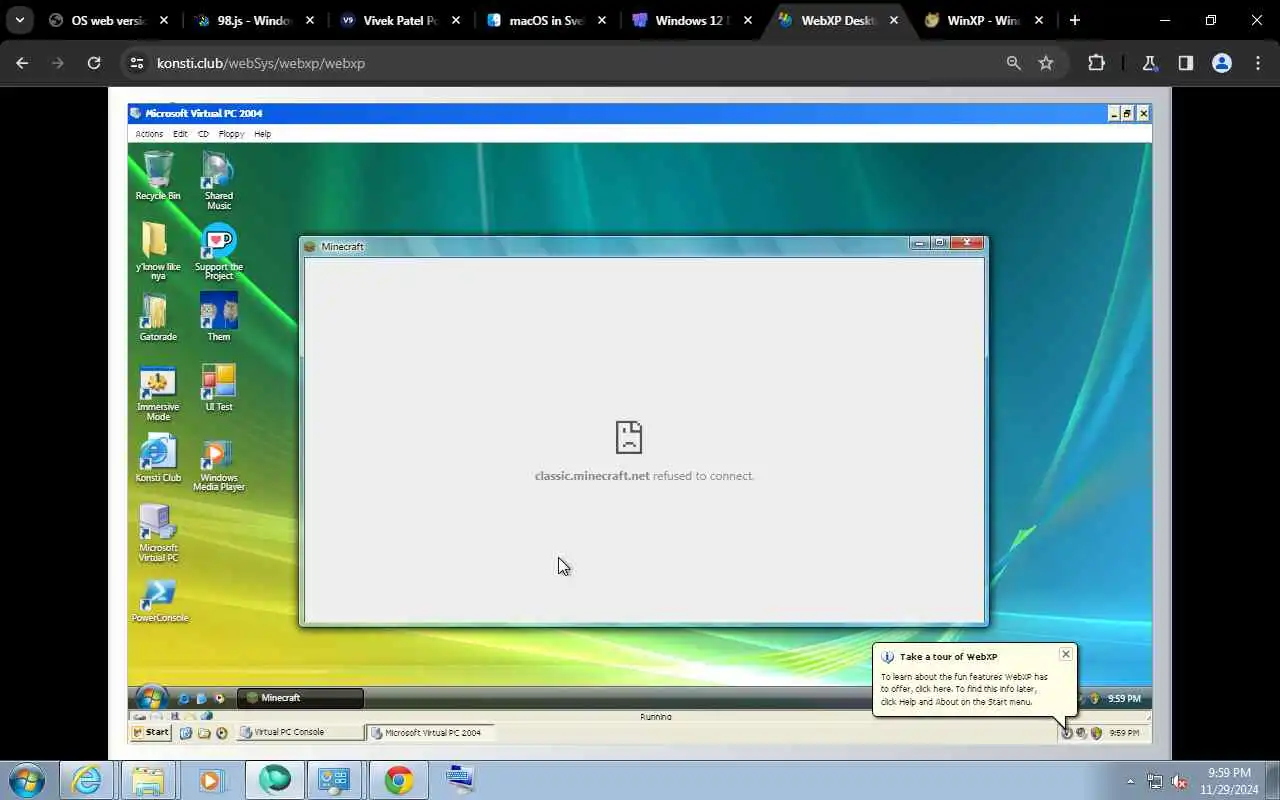Open the Help menu in Virtual PC
Image resolution: width=1280 pixels, height=800 pixels.
pos(262,134)
